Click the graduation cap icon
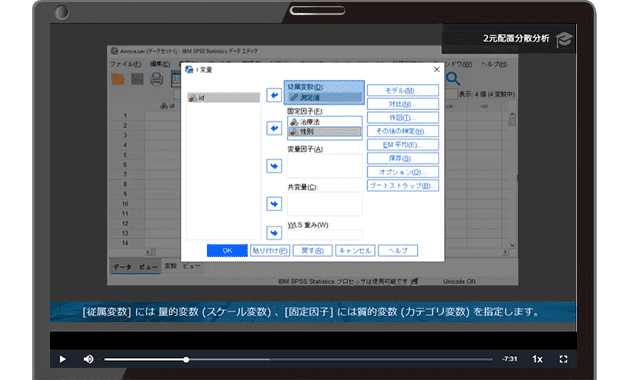630x380 pixels. (x=564, y=39)
